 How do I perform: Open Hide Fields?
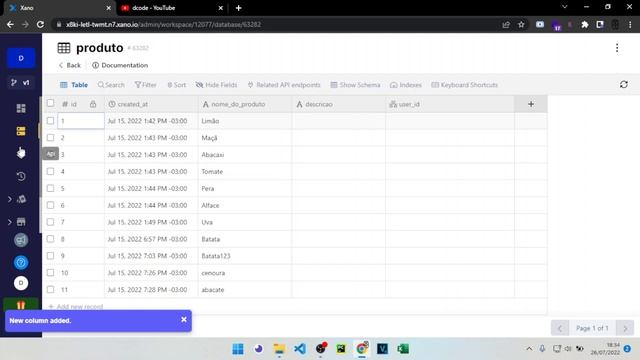tap(216, 85)
